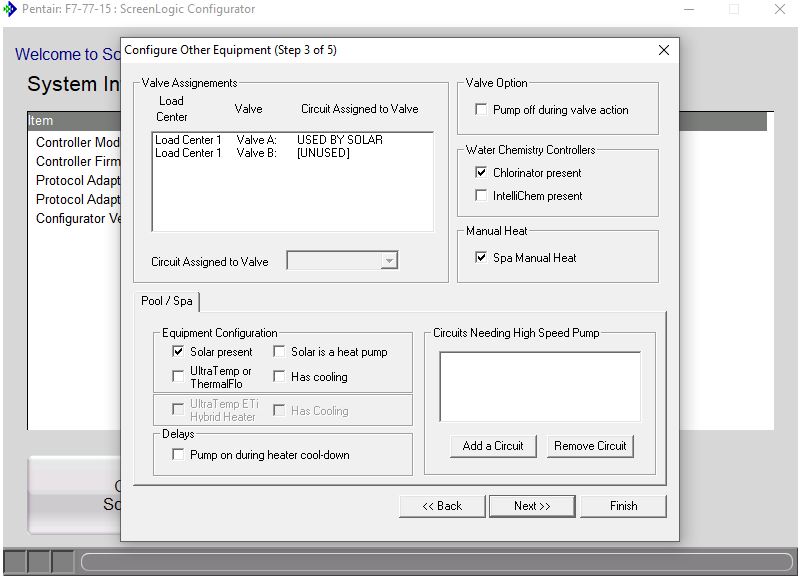Viewport: 801px width, 581px height.
Task: Close the Configure Other Equipment dialog
Action: click(x=664, y=50)
